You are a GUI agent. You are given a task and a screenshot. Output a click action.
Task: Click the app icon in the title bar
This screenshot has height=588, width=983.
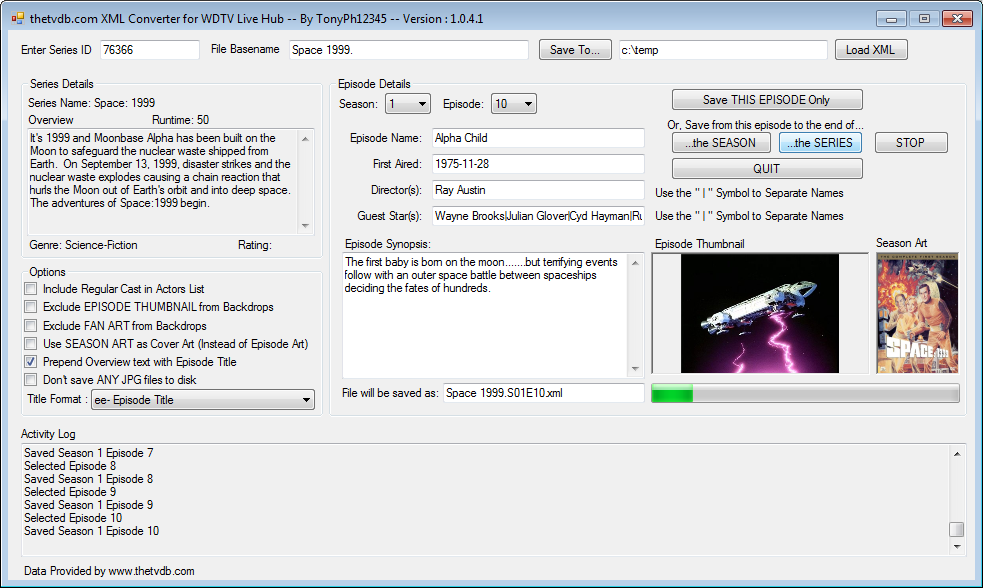[x=18, y=19]
